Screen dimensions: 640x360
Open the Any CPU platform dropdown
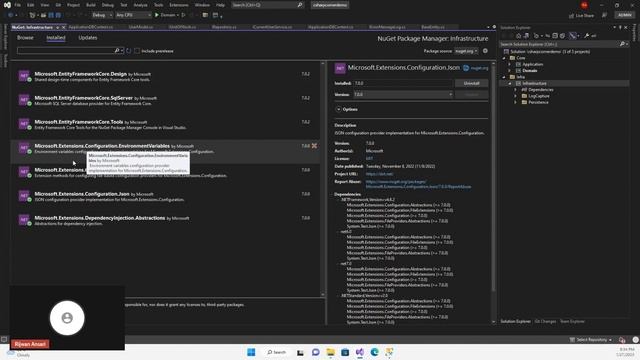pyautogui.click(x=133, y=15)
